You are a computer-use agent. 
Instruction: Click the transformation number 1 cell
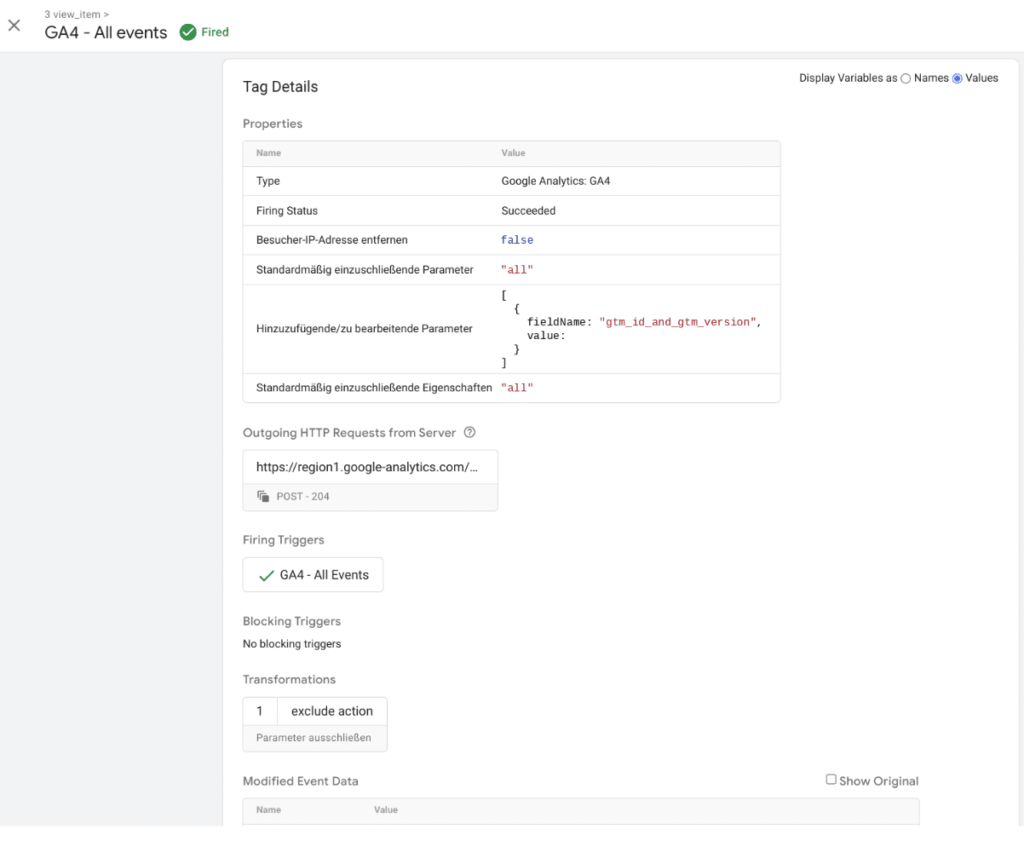(x=260, y=710)
